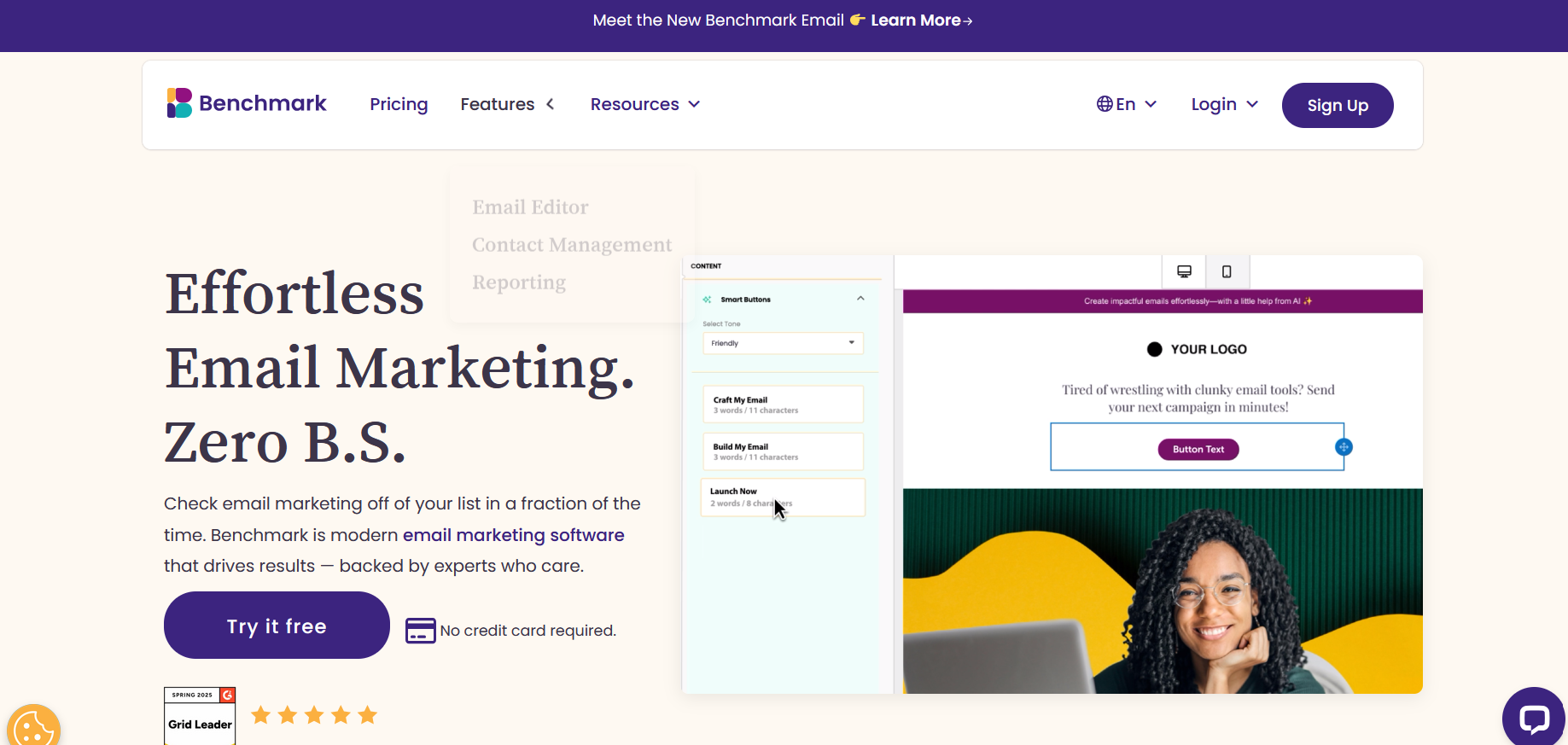
Task: Choose the Build My Email suggestion
Action: pyautogui.click(x=783, y=451)
